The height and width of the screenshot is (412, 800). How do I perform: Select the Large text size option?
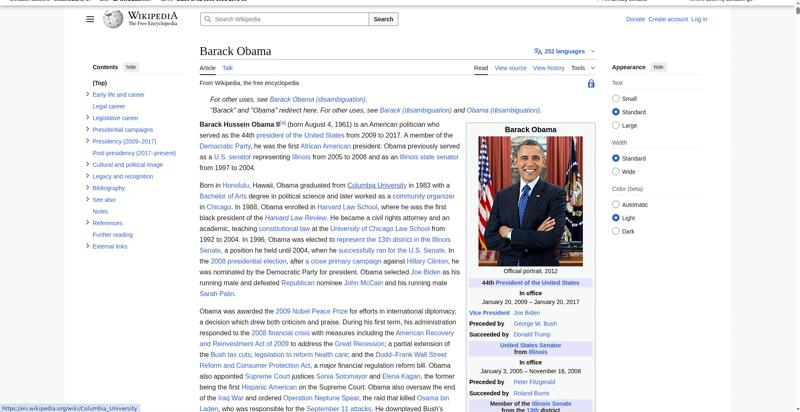[x=616, y=125]
